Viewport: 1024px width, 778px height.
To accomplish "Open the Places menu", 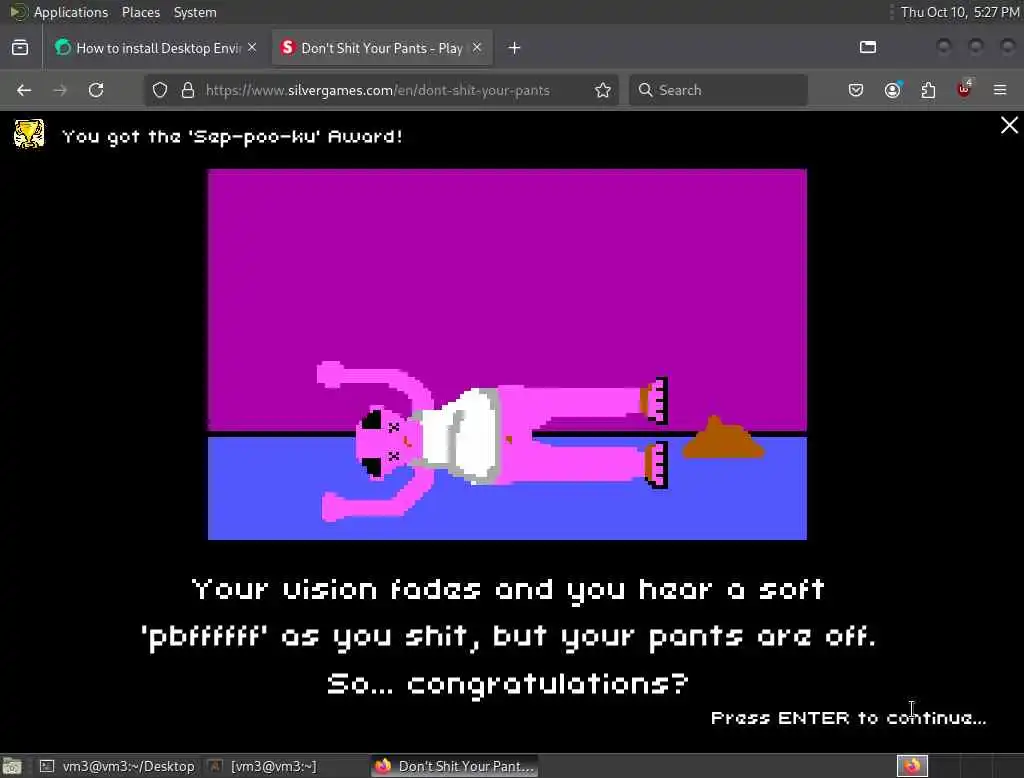I will [140, 12].
